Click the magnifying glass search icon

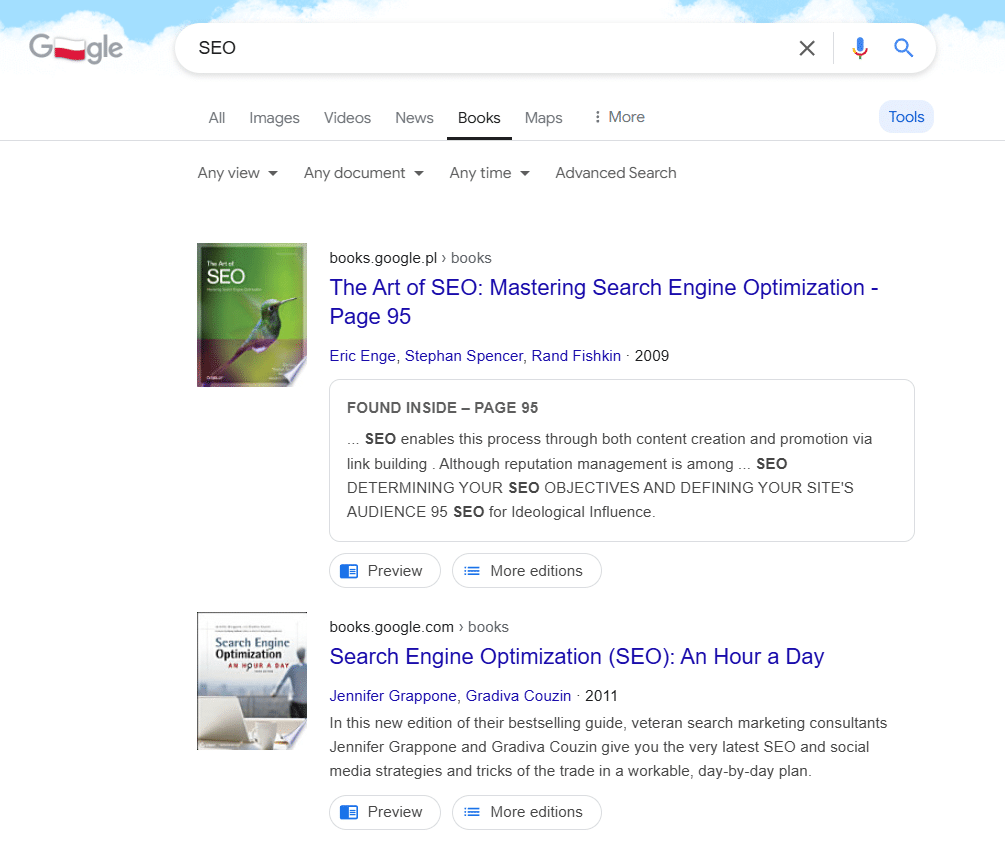(903, 47)
